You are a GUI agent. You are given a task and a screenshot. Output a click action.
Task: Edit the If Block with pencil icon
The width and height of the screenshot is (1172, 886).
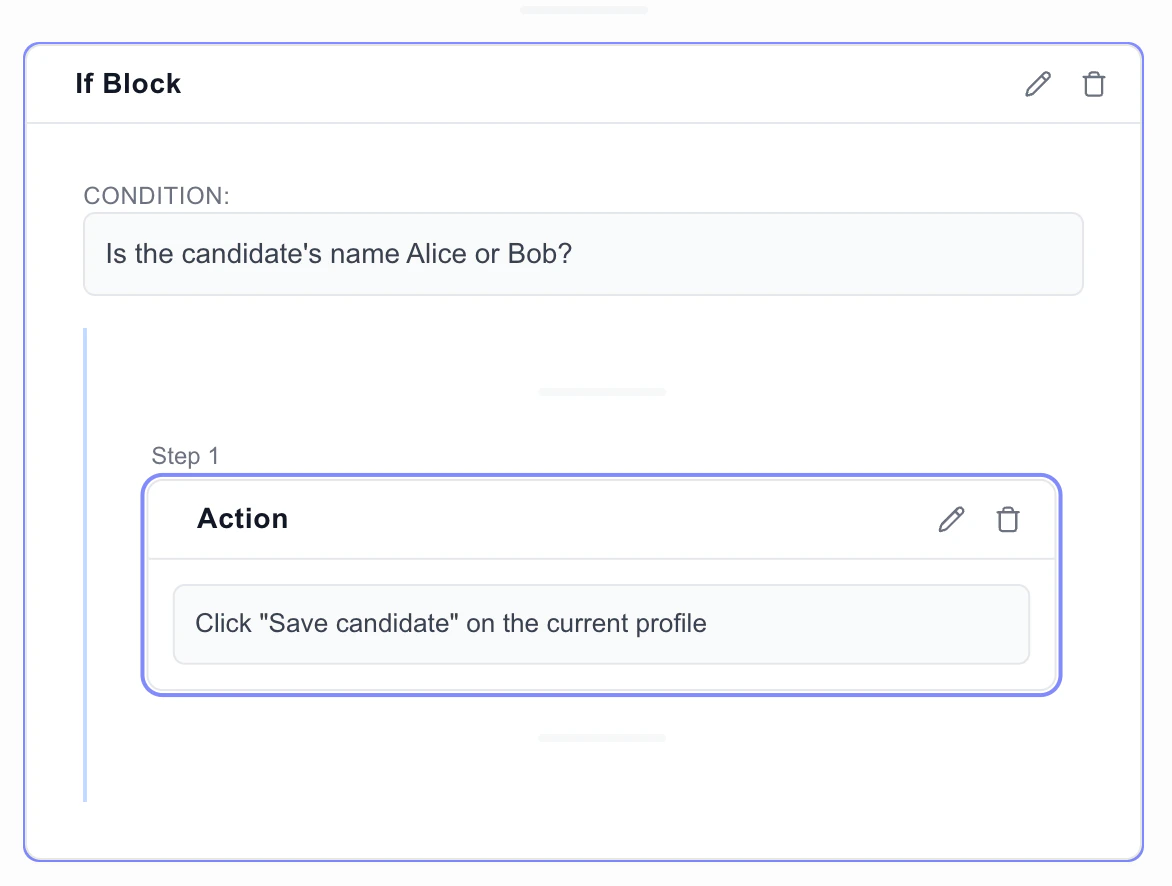click(1039, 84)
